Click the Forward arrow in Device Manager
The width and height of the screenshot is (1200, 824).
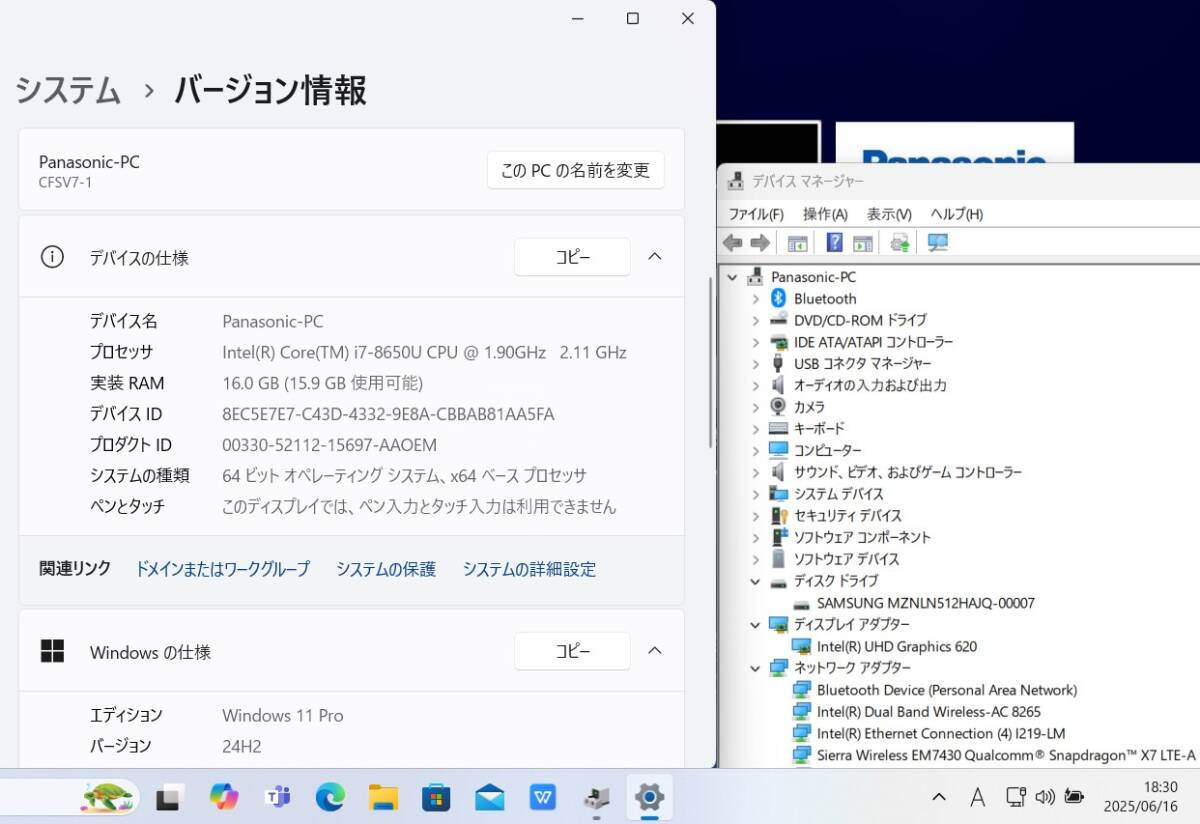(761, 242)
